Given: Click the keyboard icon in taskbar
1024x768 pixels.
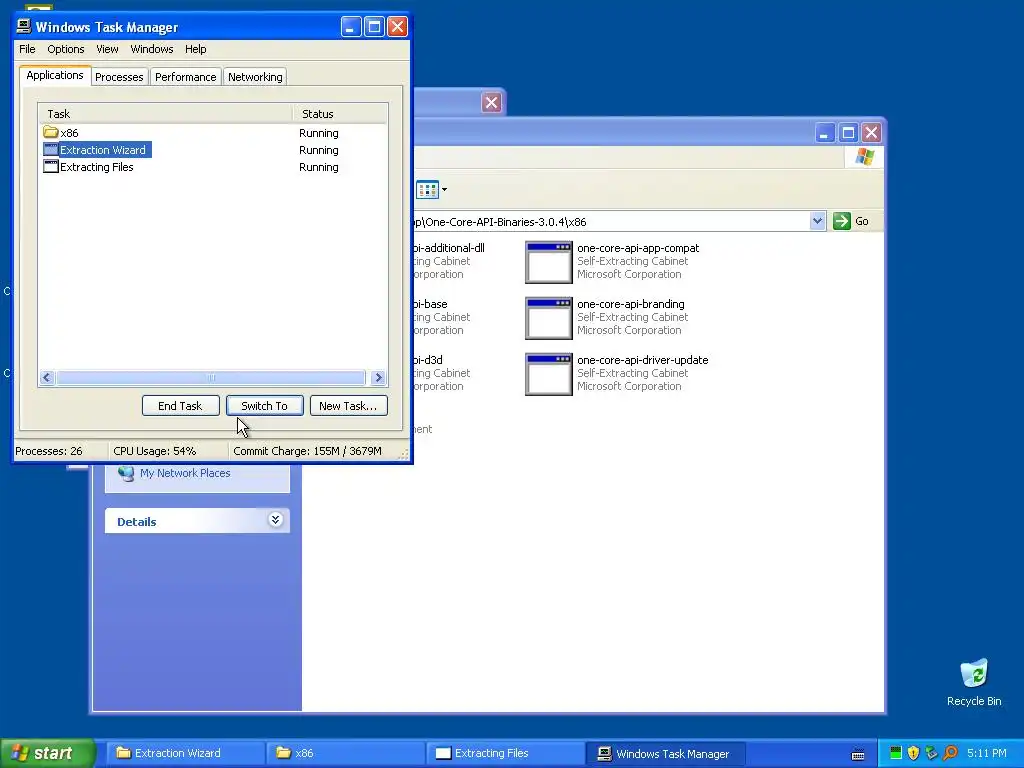Looking at the screenshot, I should (x=858, y=754).
